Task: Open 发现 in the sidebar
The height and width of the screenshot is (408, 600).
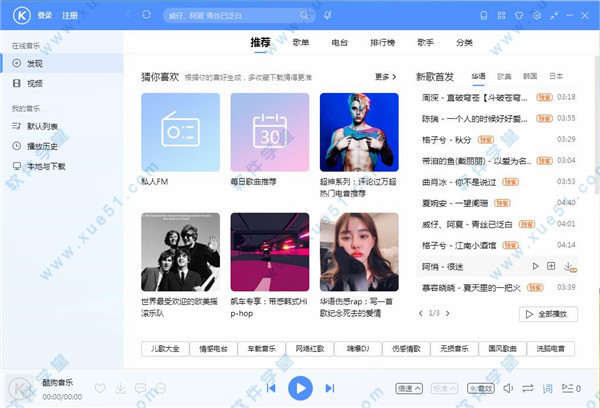Action: [62, 64]
